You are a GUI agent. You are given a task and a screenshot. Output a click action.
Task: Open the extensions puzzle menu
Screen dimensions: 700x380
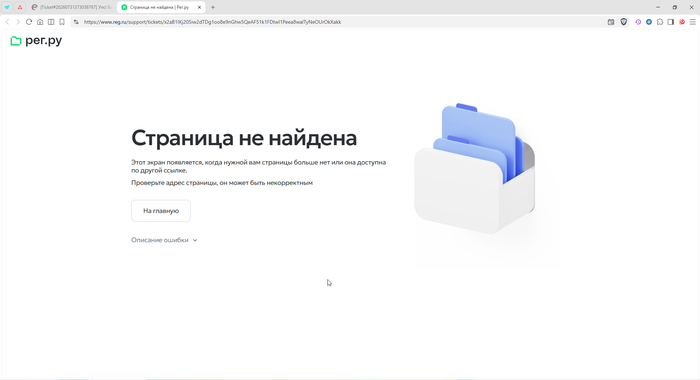click(x=660, y=22)
